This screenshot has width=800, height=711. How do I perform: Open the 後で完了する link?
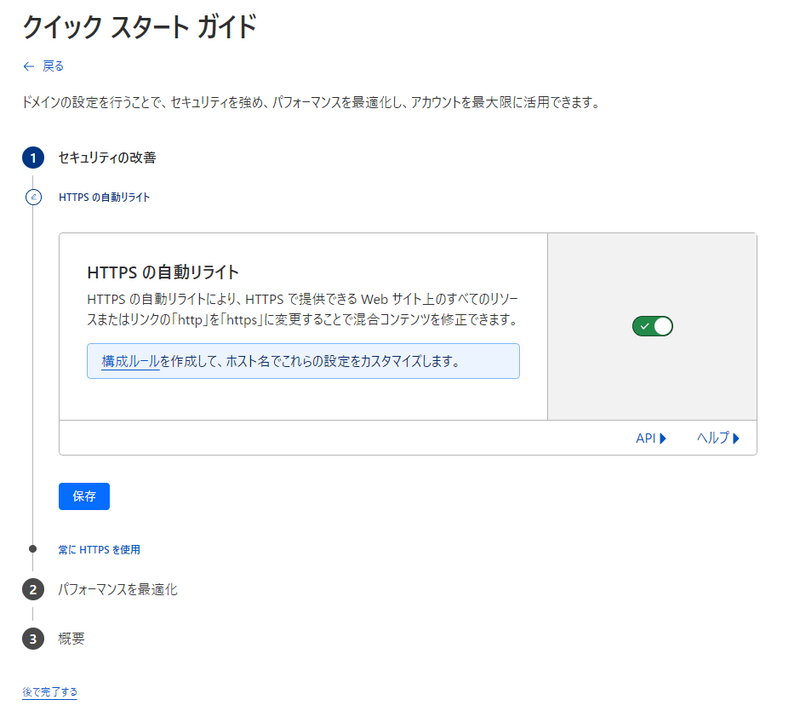point(48,691)
